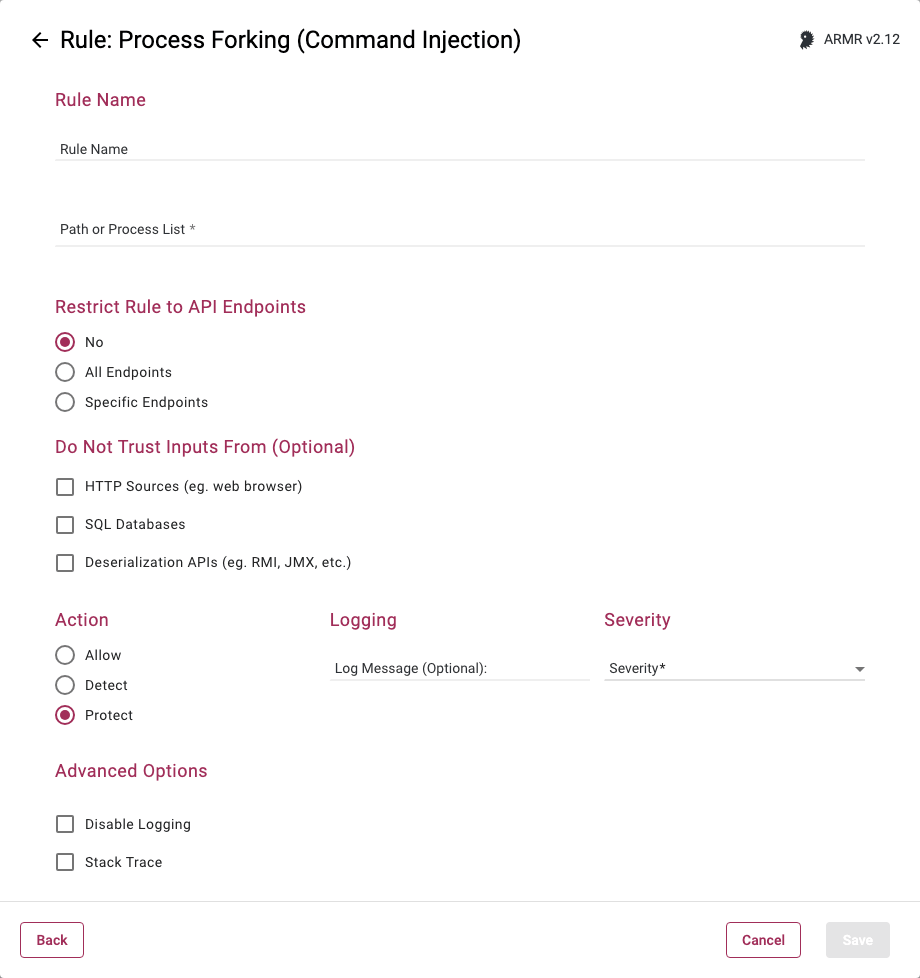Viewport: 920px width, 978px height.
Task: Tick Deserialization APIs checkbox
Action: coord(65,563)
